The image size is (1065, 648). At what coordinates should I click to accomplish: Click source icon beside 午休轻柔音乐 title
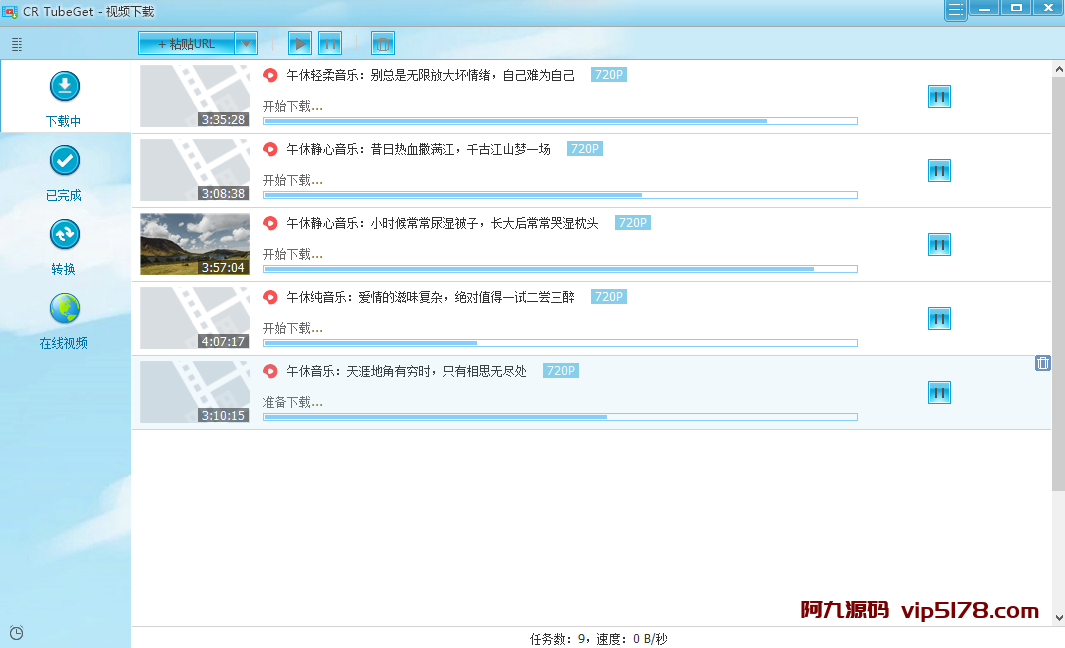pos(270,75)
